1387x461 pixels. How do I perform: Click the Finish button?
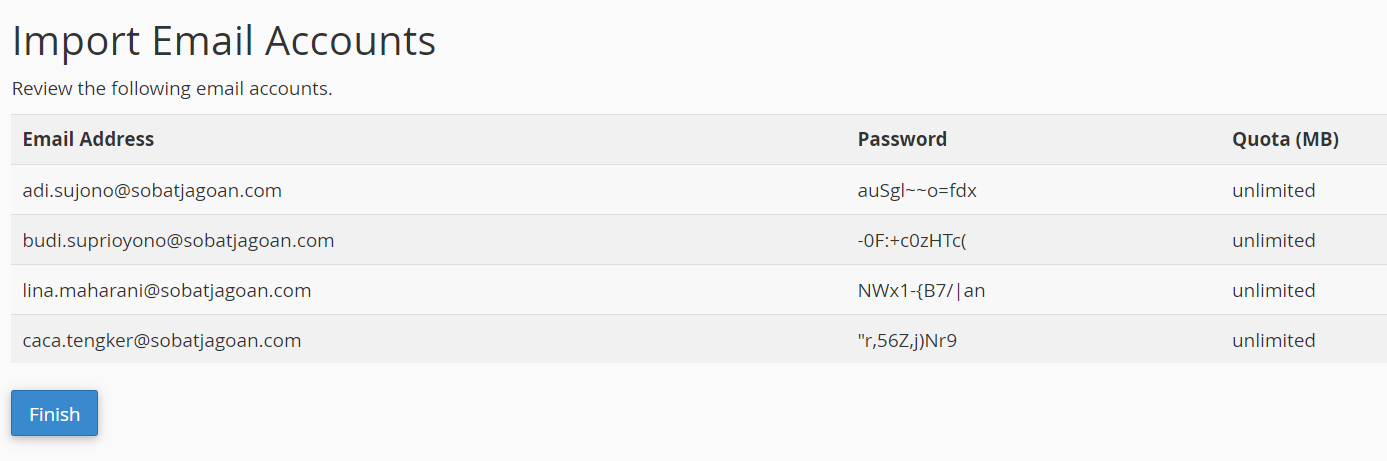point(54,413)
